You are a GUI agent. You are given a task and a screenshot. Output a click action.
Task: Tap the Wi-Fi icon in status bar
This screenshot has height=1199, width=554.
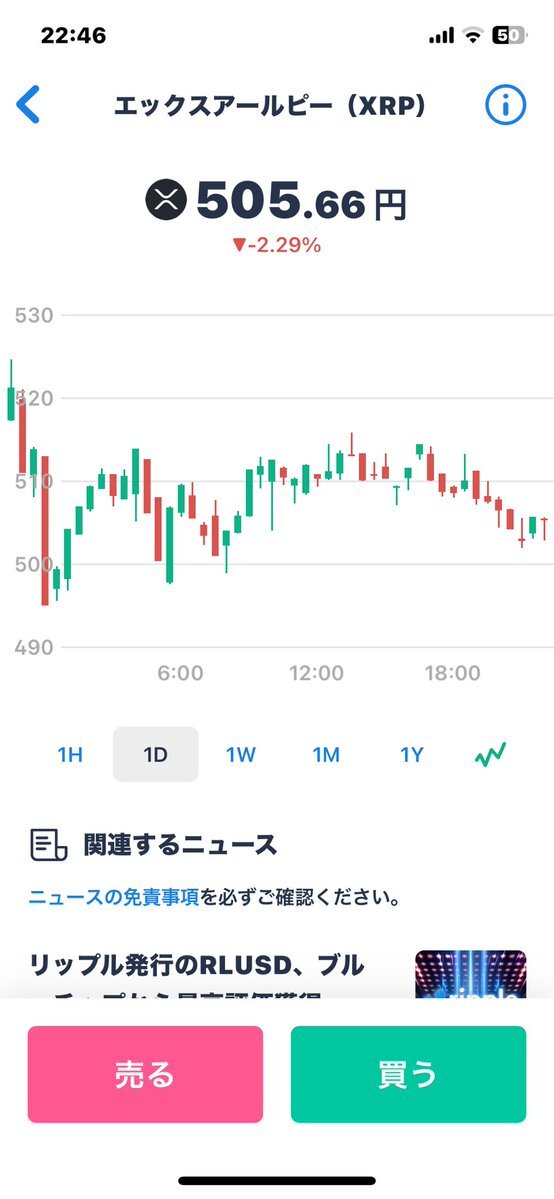coord(474,34)
